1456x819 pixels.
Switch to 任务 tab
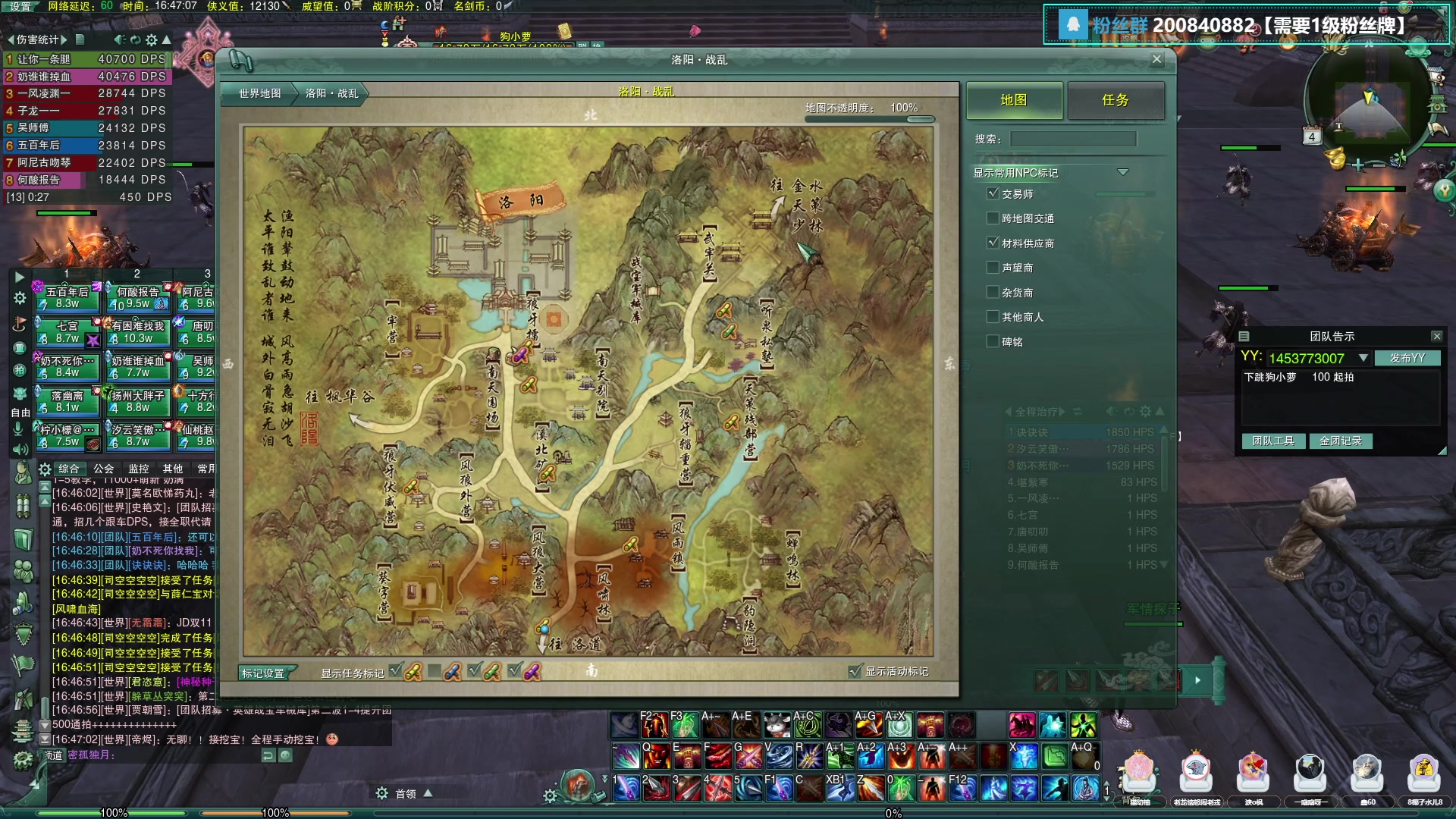(x=1116, y=100)
